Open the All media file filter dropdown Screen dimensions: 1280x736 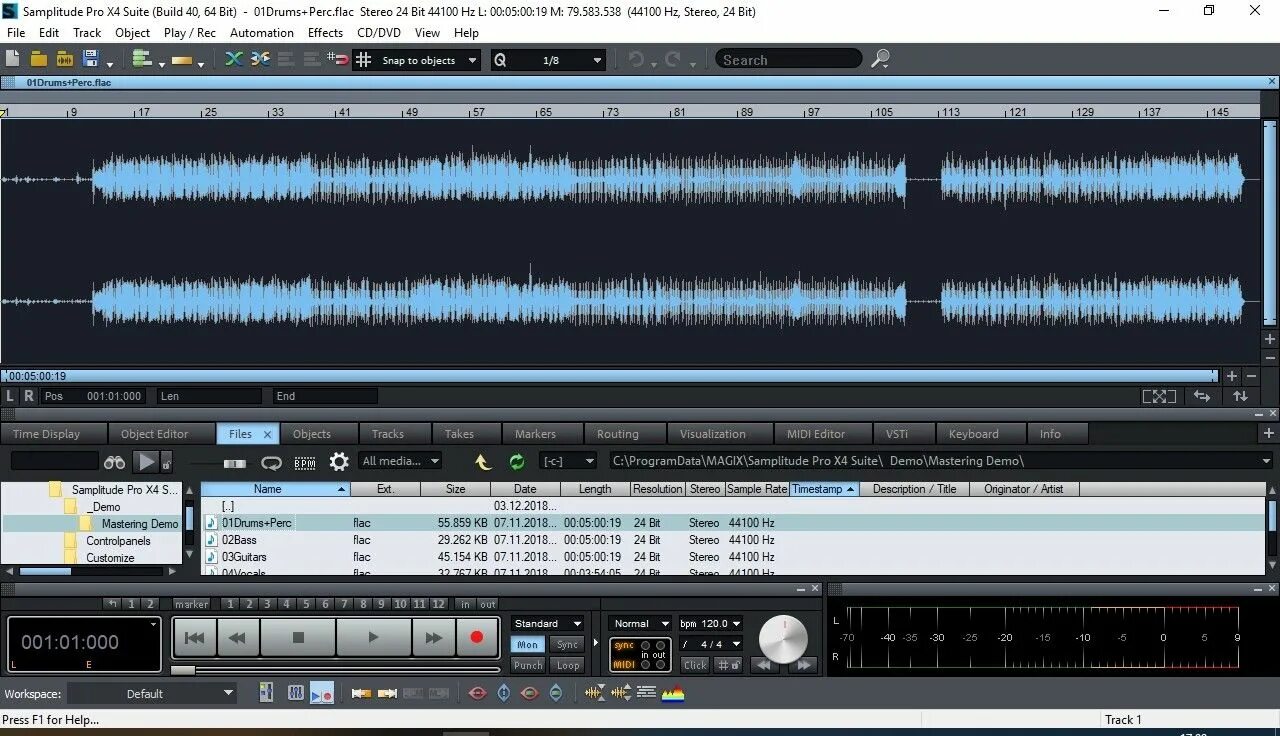tap(400, 461)
